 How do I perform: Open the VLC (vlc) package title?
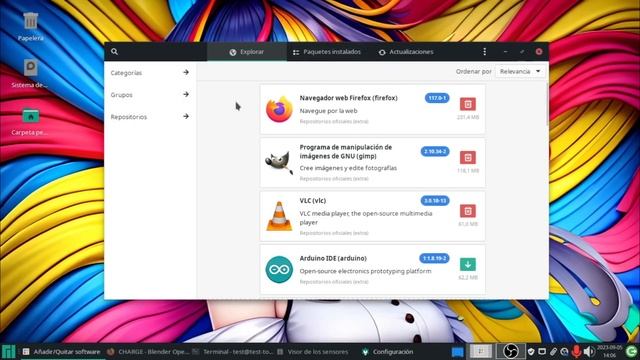313,201
